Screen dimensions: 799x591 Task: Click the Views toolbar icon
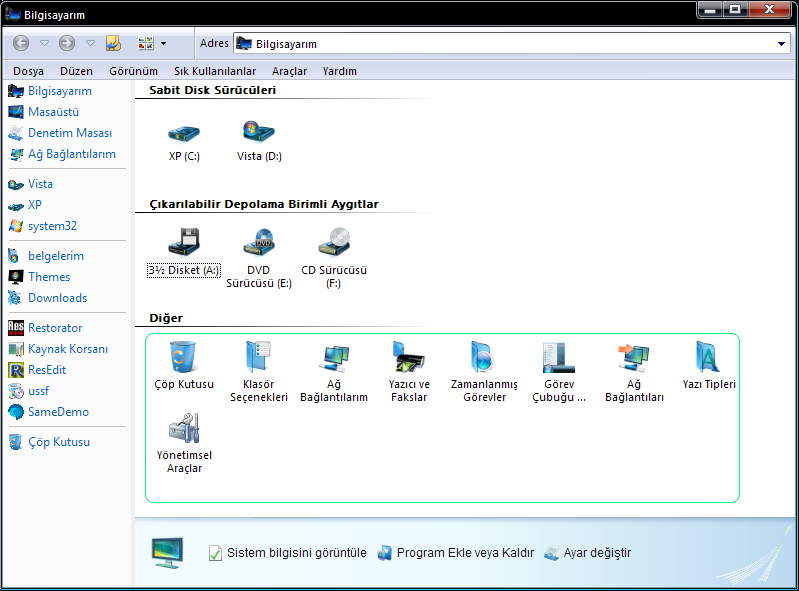pos(146,43)
